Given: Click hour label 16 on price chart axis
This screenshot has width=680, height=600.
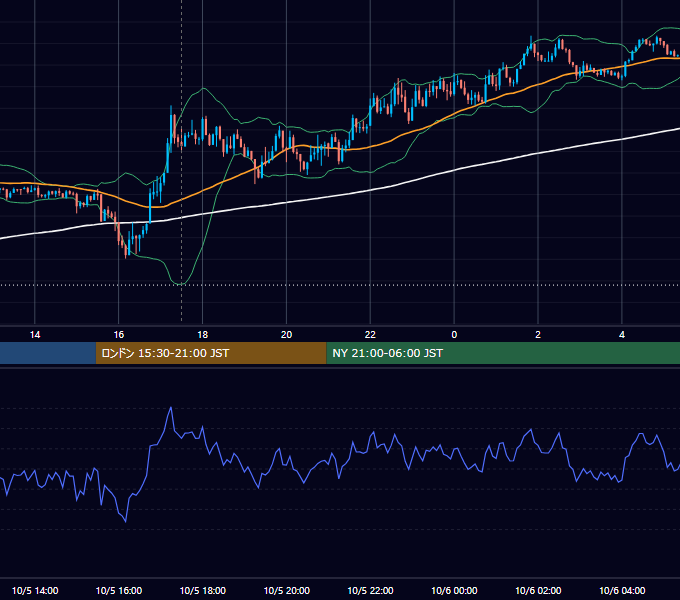Looking at the screenshot, I should [118, 335].
